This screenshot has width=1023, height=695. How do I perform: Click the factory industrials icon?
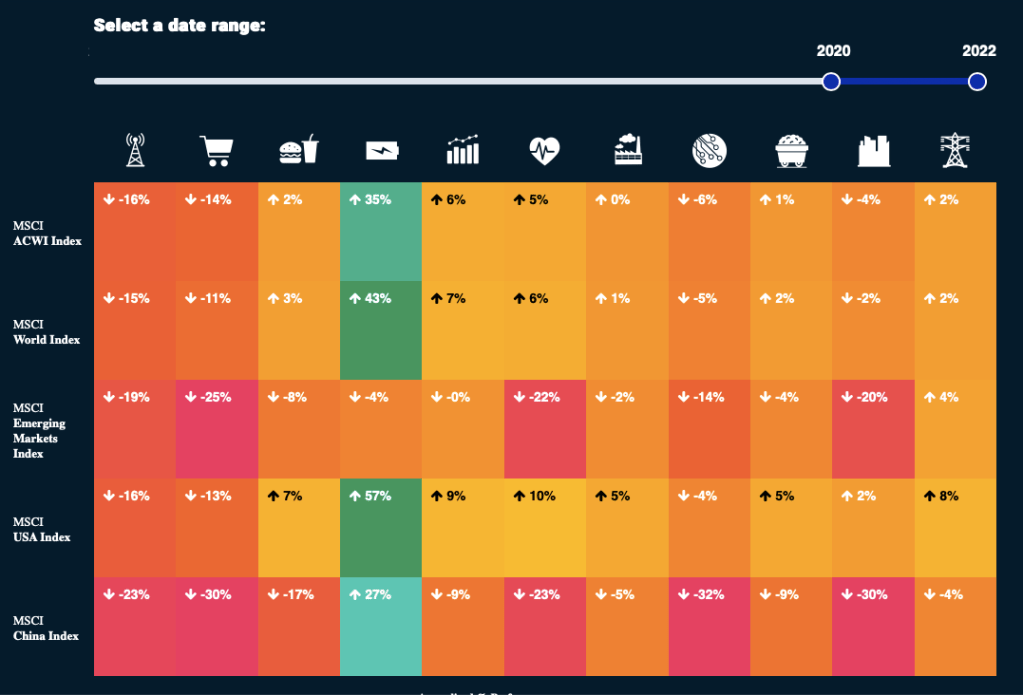pos(627,151)
